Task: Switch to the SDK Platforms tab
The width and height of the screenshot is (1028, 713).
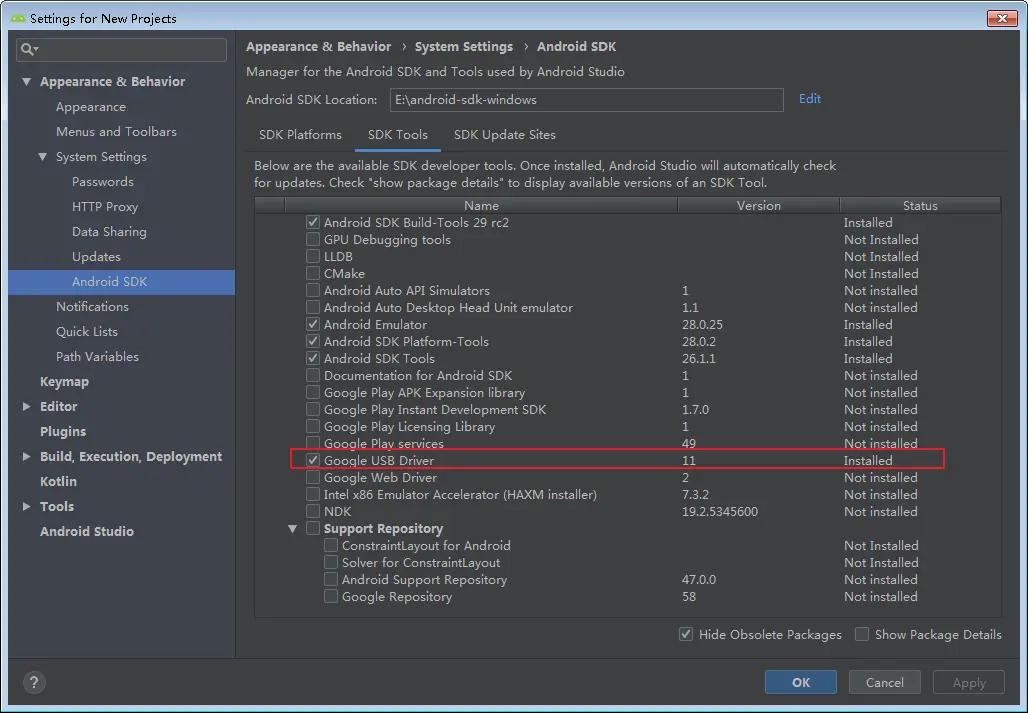Action: (x=300, y=135)
